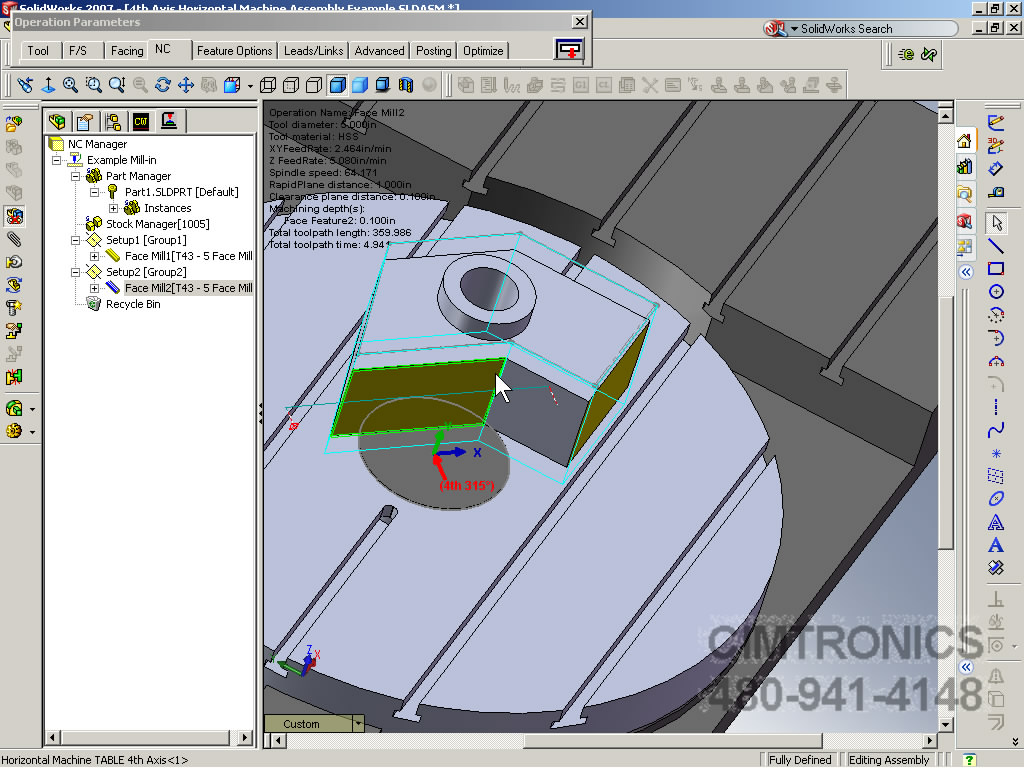Switch to the Tool tab
The height and width of the screenshot is (768, 1024).
click(x=38, y=51)
